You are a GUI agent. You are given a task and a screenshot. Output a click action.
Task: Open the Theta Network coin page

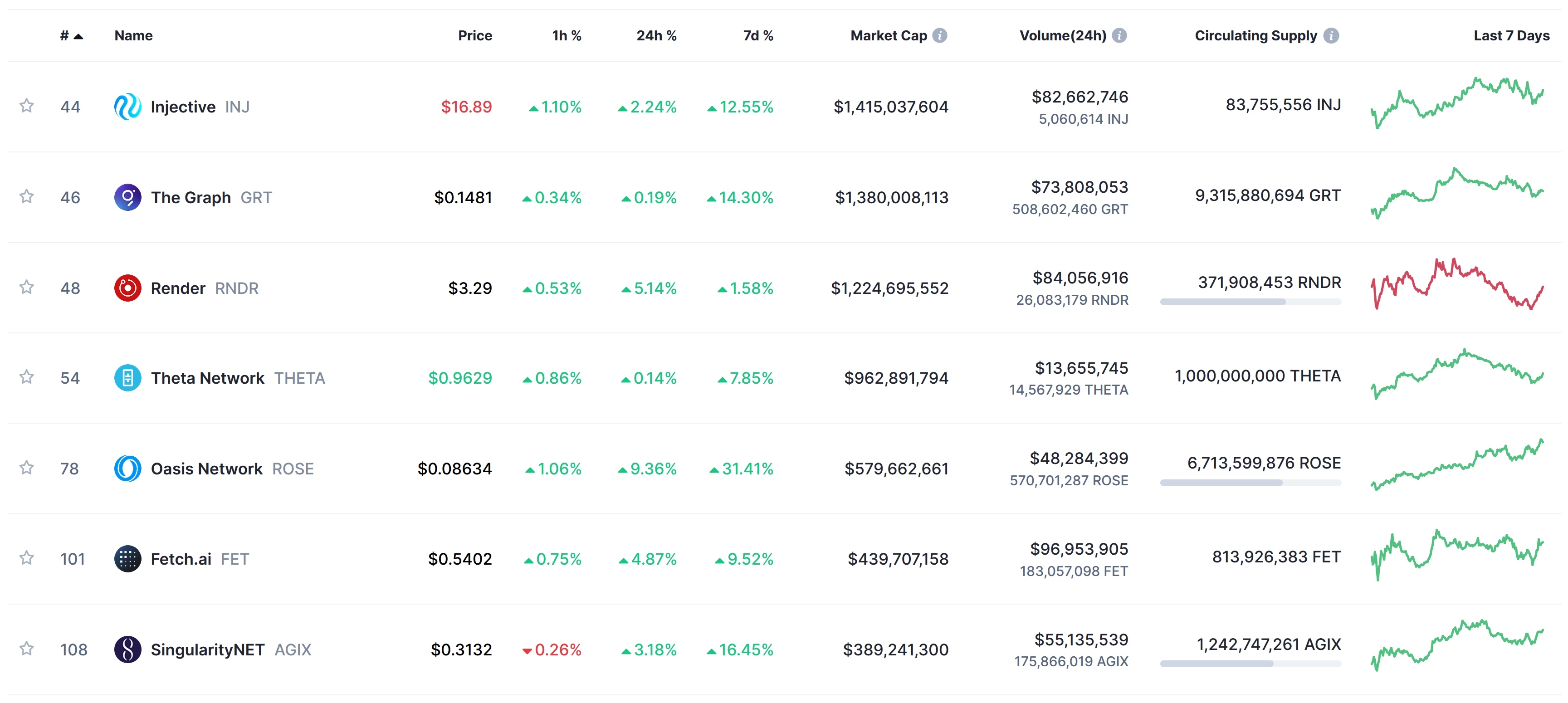click(x=207, y=378)
